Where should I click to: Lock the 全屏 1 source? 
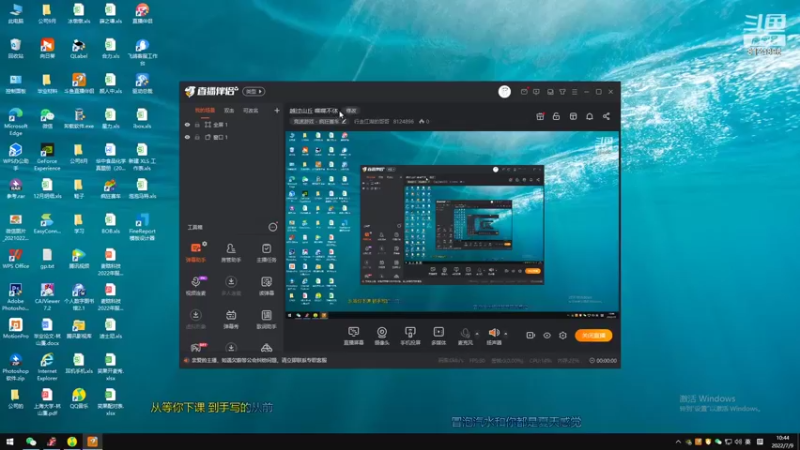tap(197, 124)
